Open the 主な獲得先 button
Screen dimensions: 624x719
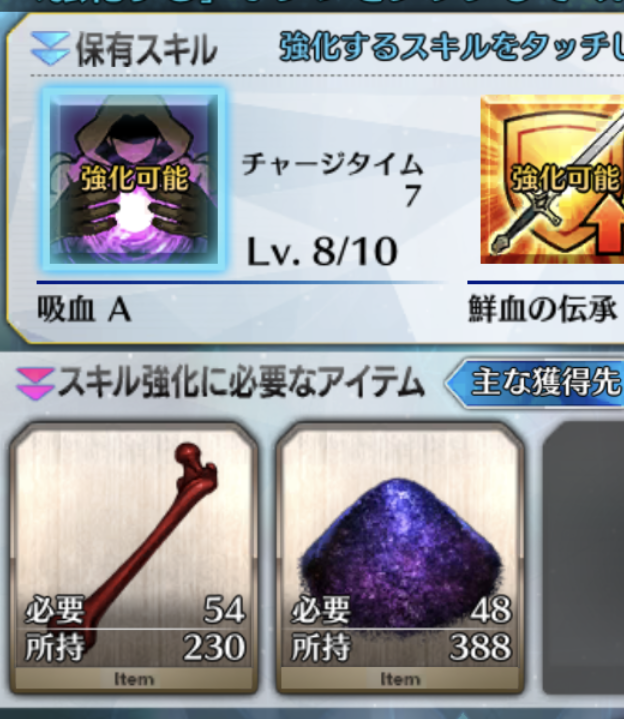tap(536, 383)
